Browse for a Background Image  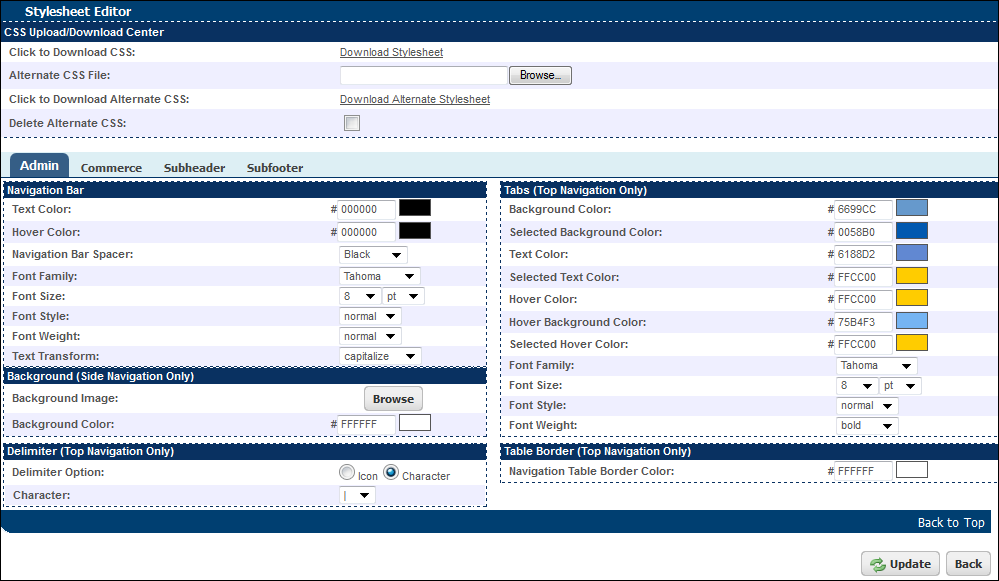pyautogui.click(x=392, y=398)
